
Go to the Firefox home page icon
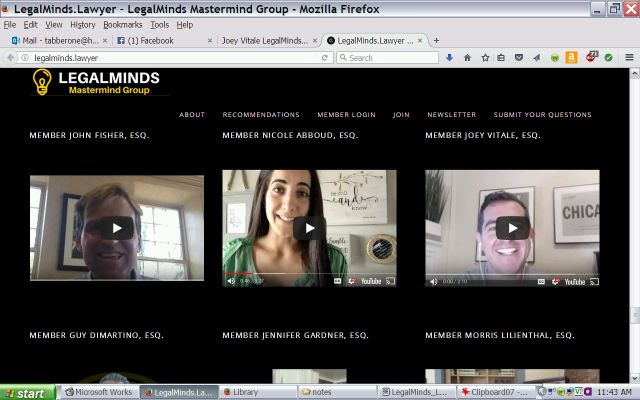point(467,58)
